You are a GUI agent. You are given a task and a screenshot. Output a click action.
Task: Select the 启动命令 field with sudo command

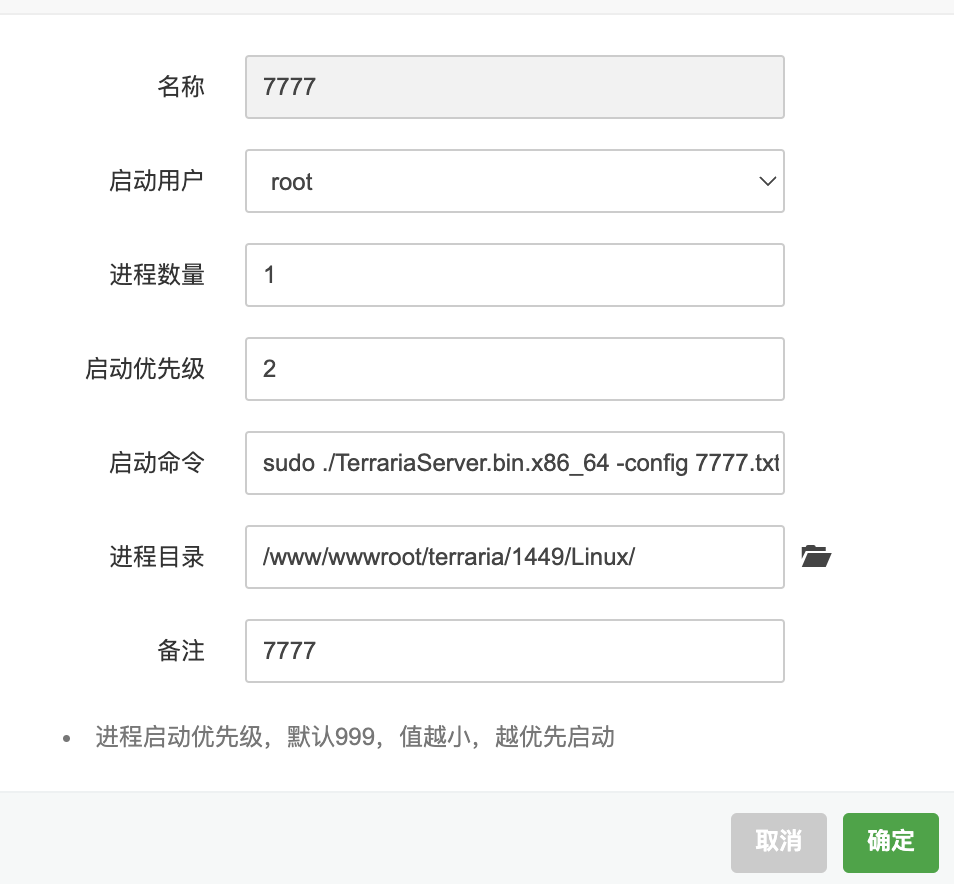514,463
